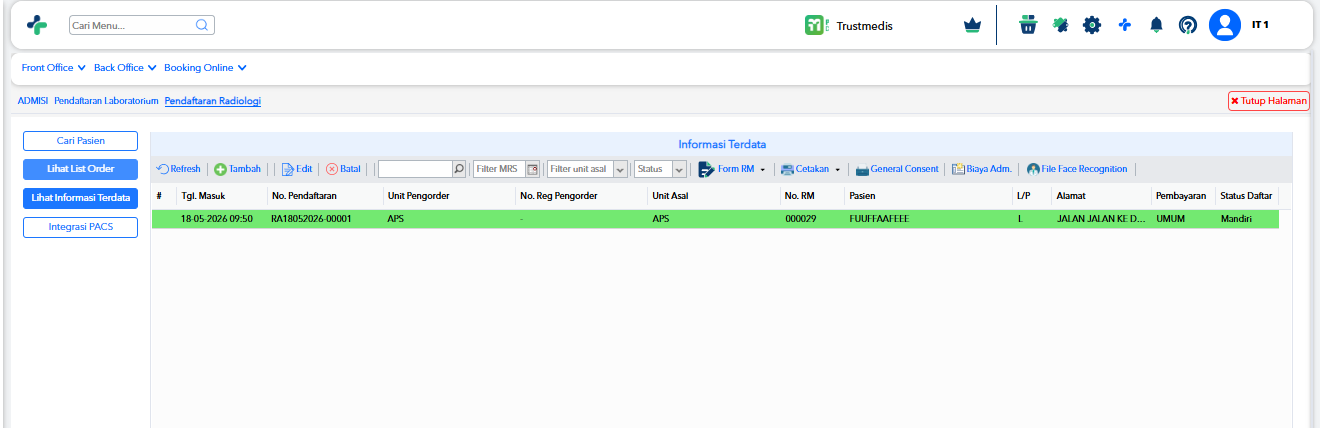Click the Status Daftar column header
Viewport: 1320px width, 428px height.
coord(1246,196)
